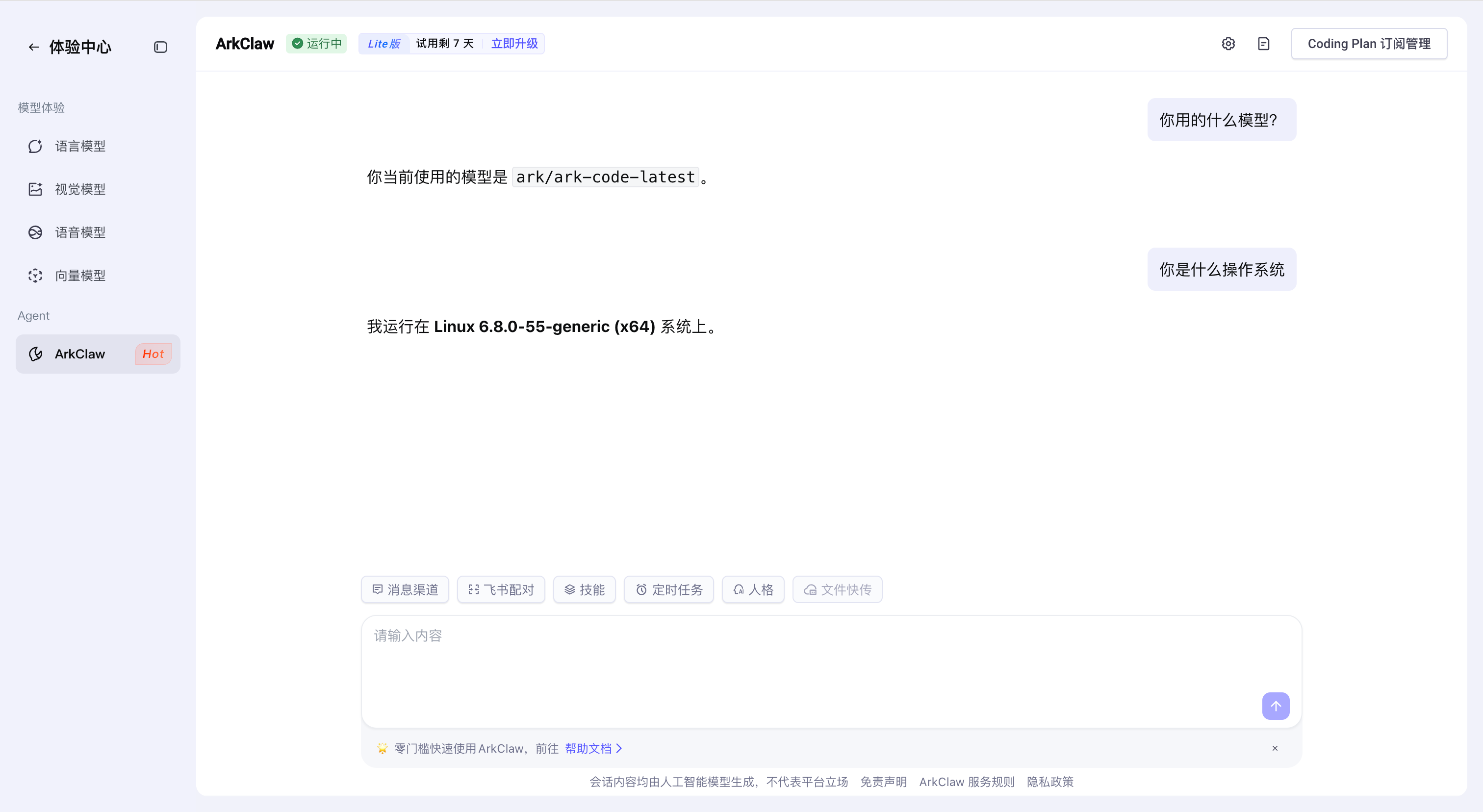The width and height of the screenshot is (1483, 812).
Task: Open the document icon in header
Action: (x=1264, y=44)
